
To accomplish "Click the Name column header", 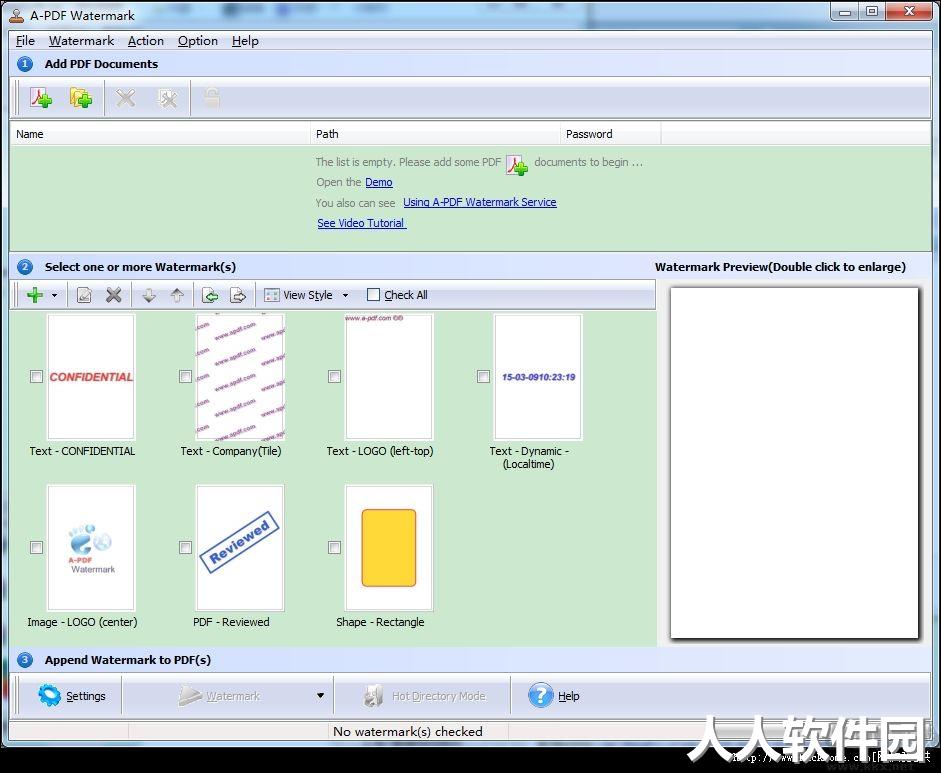I will pyautogui.click(x=160, y=134).
